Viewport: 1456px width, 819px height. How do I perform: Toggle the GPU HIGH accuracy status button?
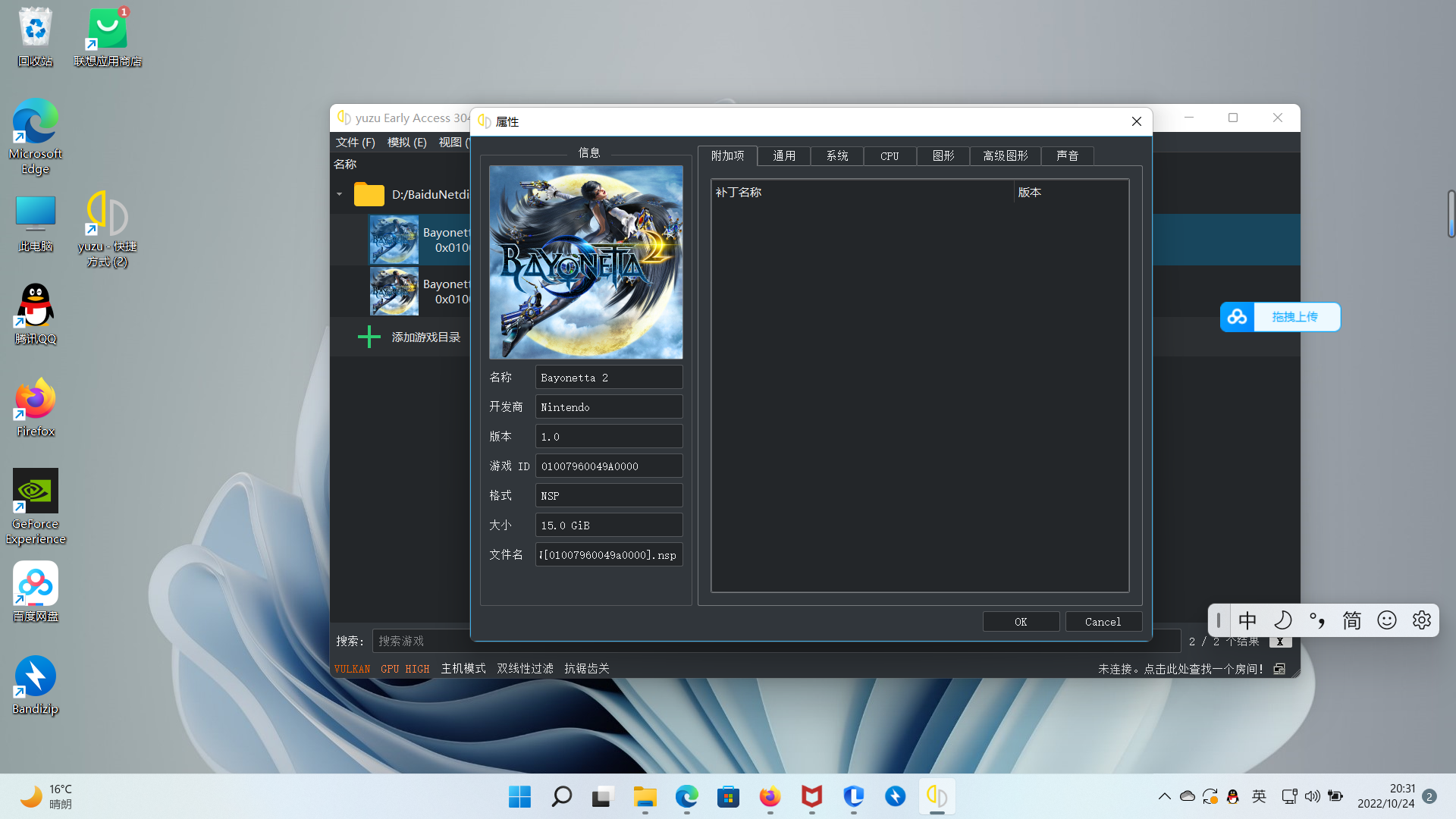click(x=405, y=669)
